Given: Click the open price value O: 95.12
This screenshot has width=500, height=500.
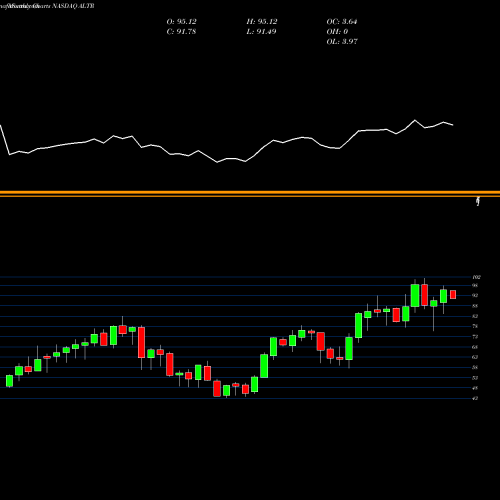Looking at the screenshot, I should pyautogui.click(x=181, y=22).
